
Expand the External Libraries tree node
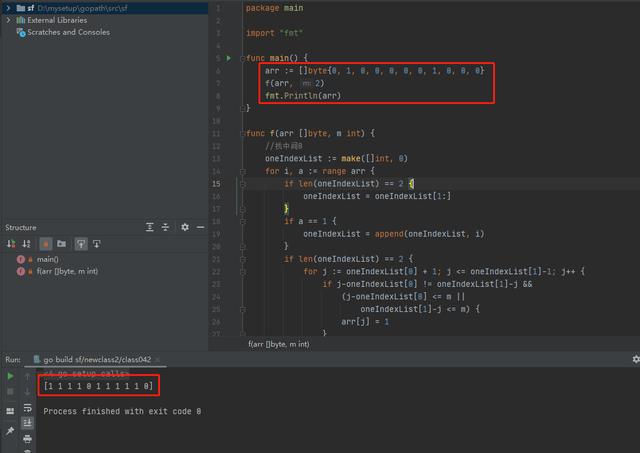point(8,20)
